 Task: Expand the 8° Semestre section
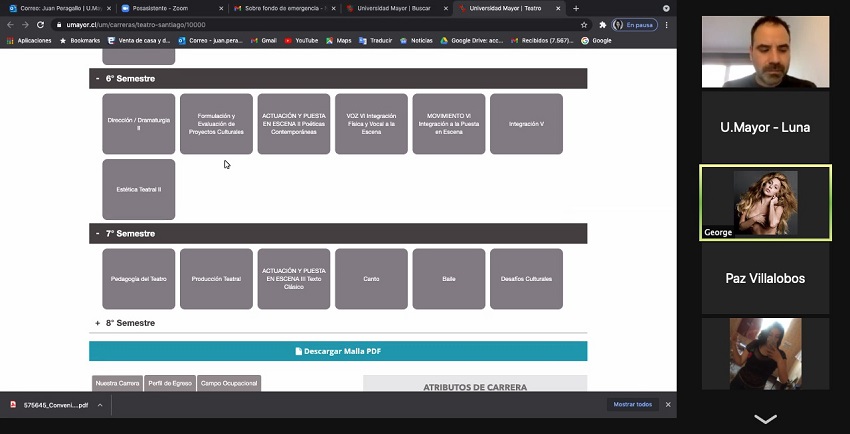pos(97,323)
